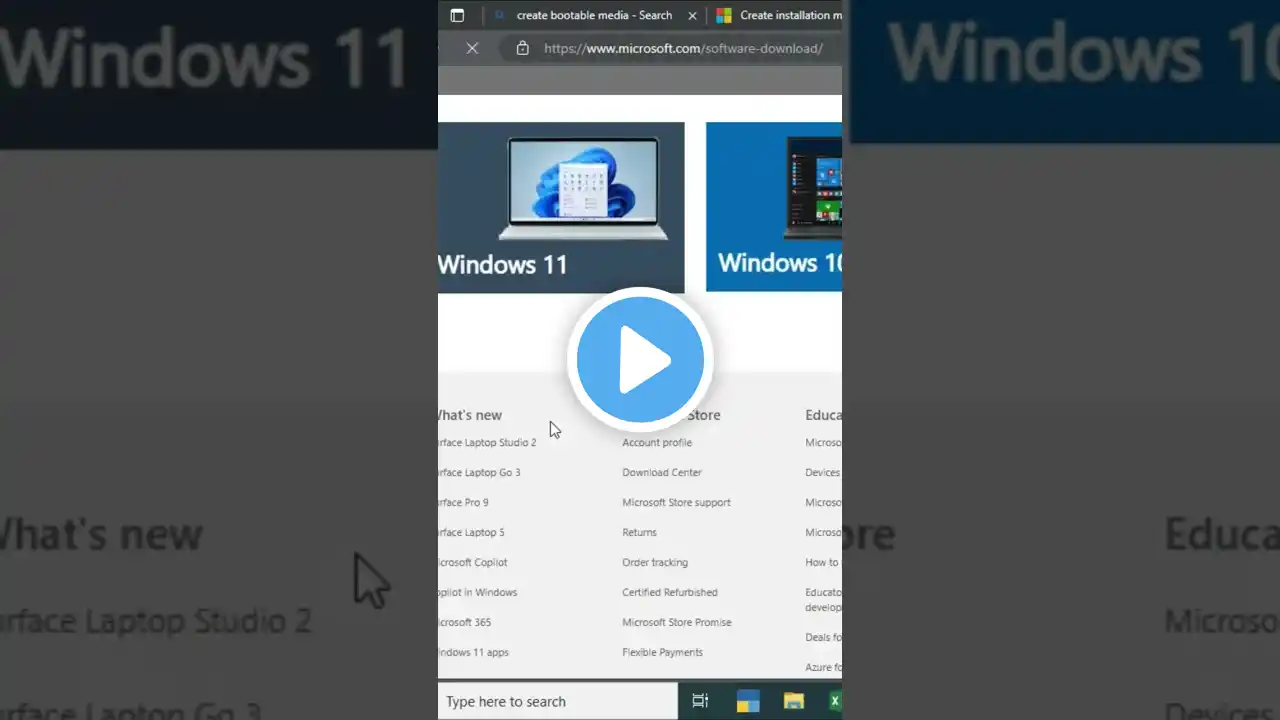
Task: Select the Windows 11 download tile
Action: pyautogui.click(x=561, y=207)
